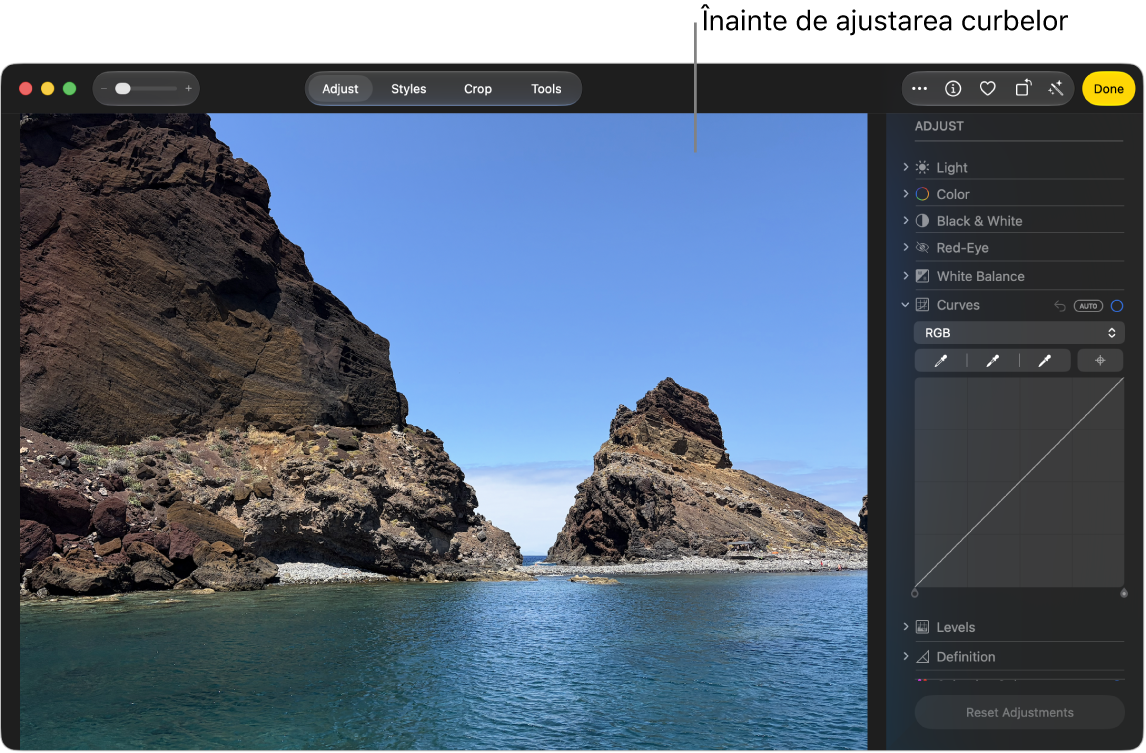
Task: Open the photo Info panel icon
Action: (952, 88)
